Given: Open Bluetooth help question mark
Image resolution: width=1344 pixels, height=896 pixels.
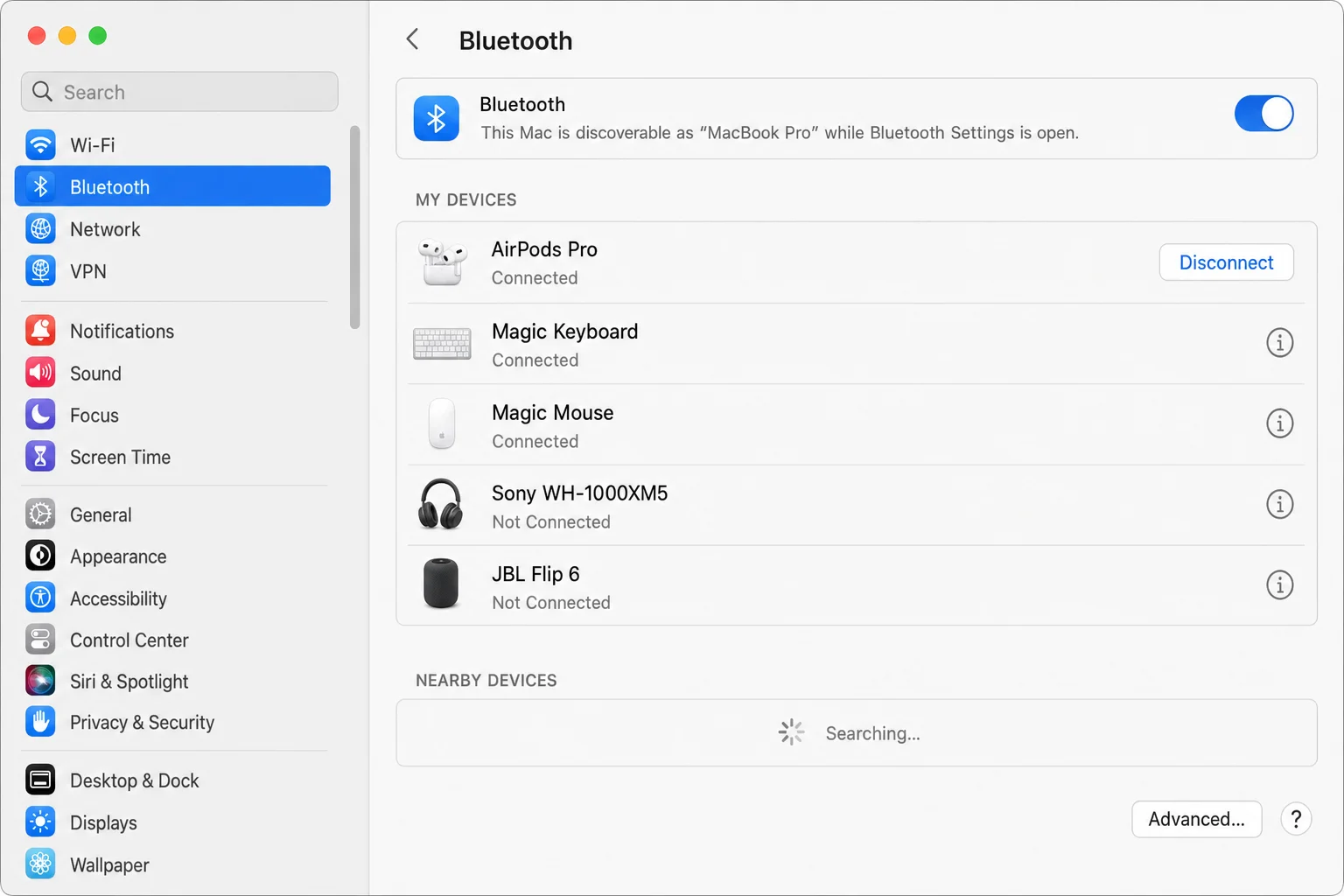Looking at the screenshot, I should click(1296, 819).
